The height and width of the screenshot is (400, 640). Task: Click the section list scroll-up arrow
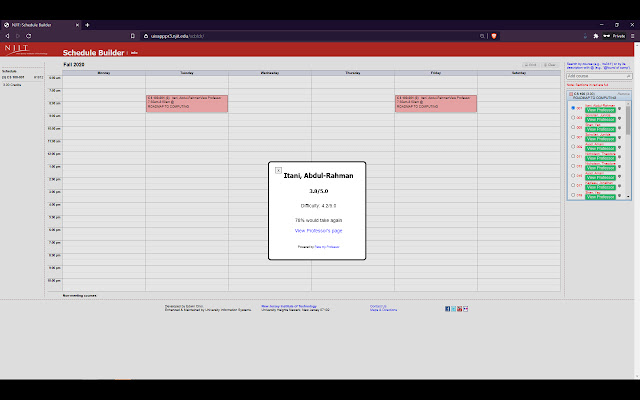click(628, 104)
